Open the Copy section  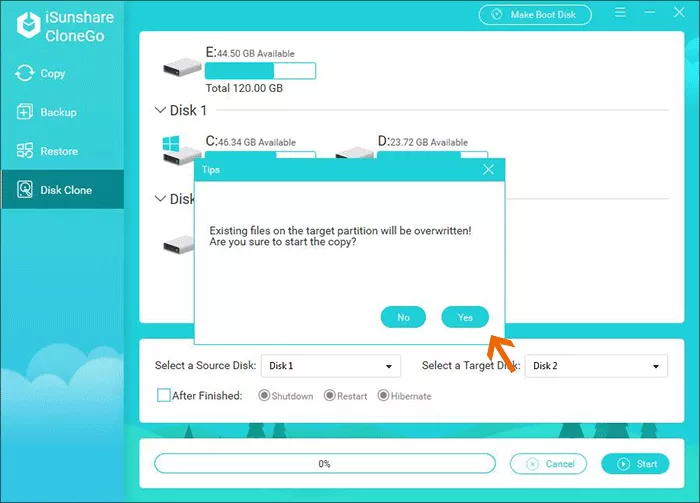[x=62, y=73]
